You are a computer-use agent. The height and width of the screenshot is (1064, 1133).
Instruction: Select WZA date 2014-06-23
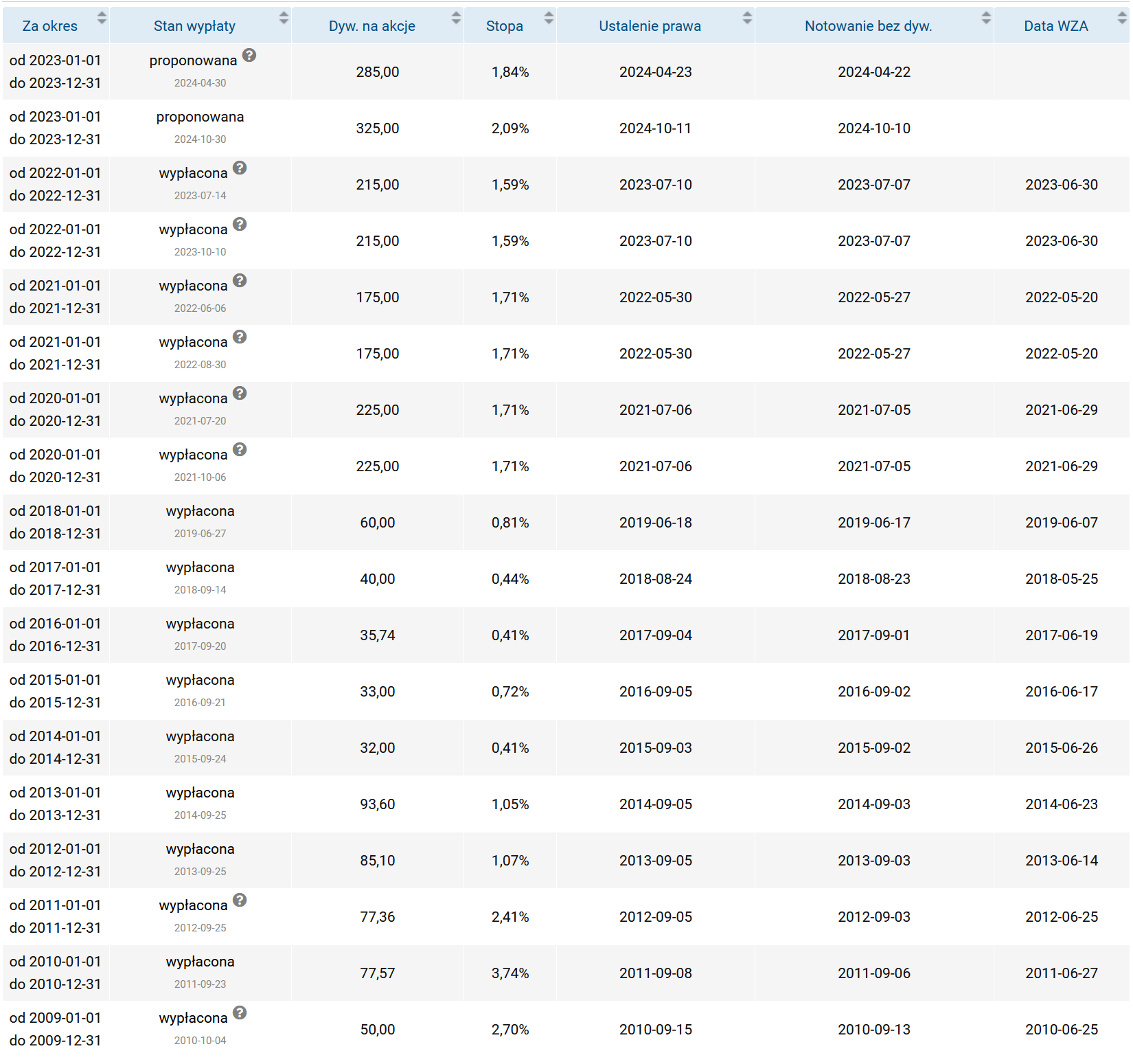(1062, 804)
